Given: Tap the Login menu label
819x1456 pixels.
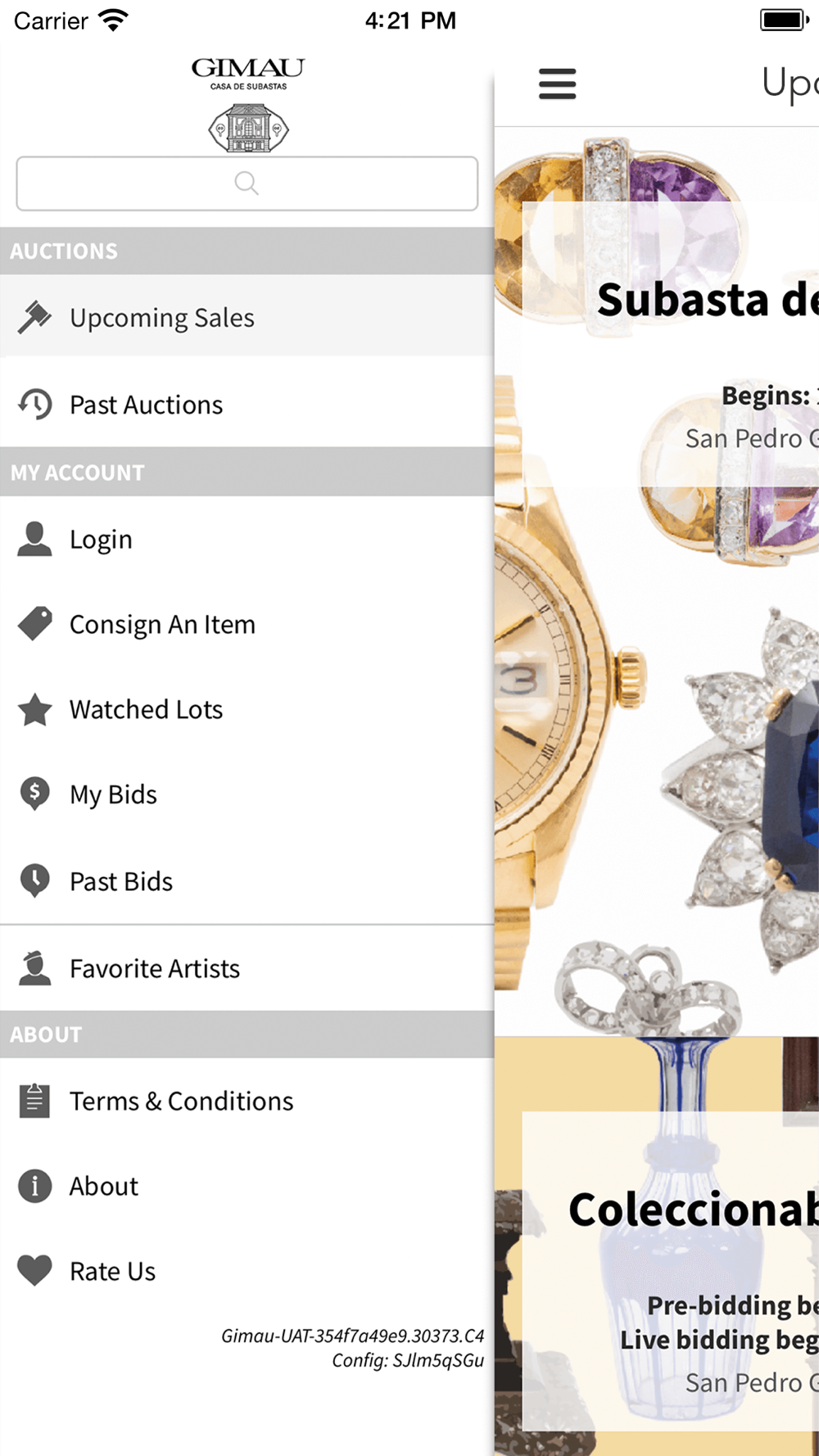Looking at the screenshot, I should 101,540.
